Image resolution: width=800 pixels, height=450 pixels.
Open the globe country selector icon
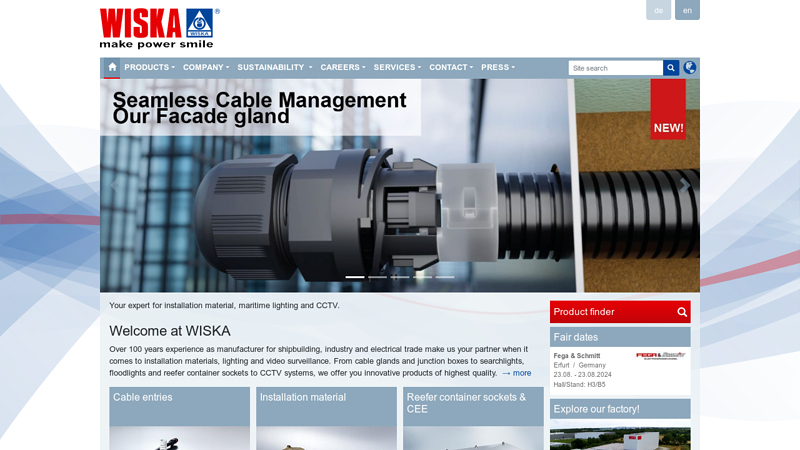point(690,67)
